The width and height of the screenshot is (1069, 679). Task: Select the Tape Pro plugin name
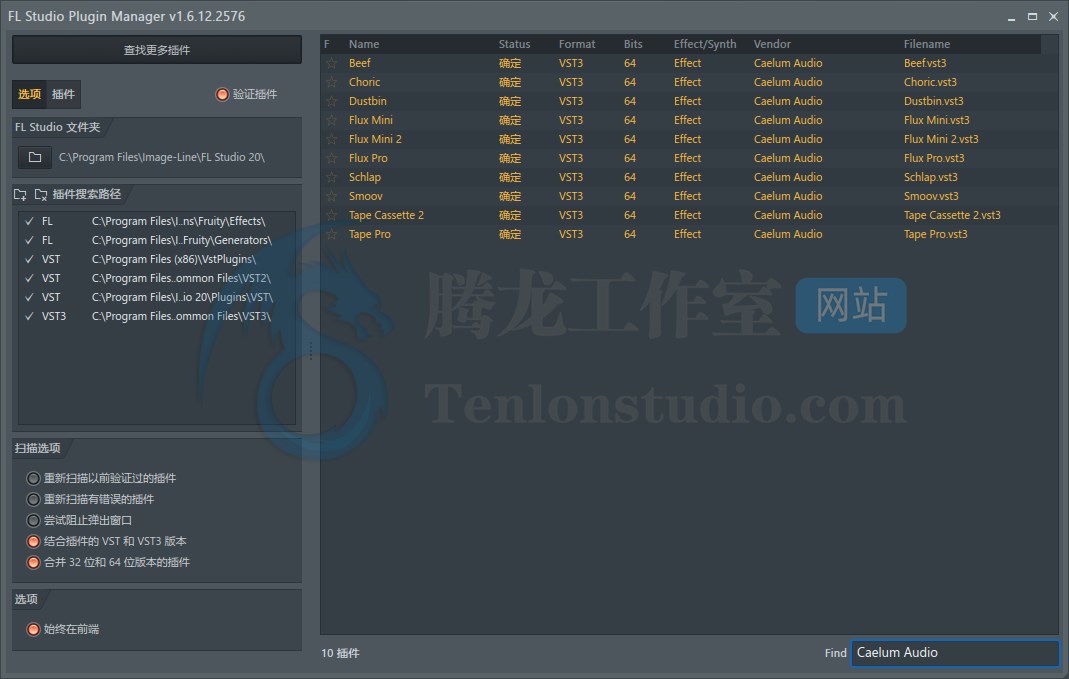click(x=370, y=235)
